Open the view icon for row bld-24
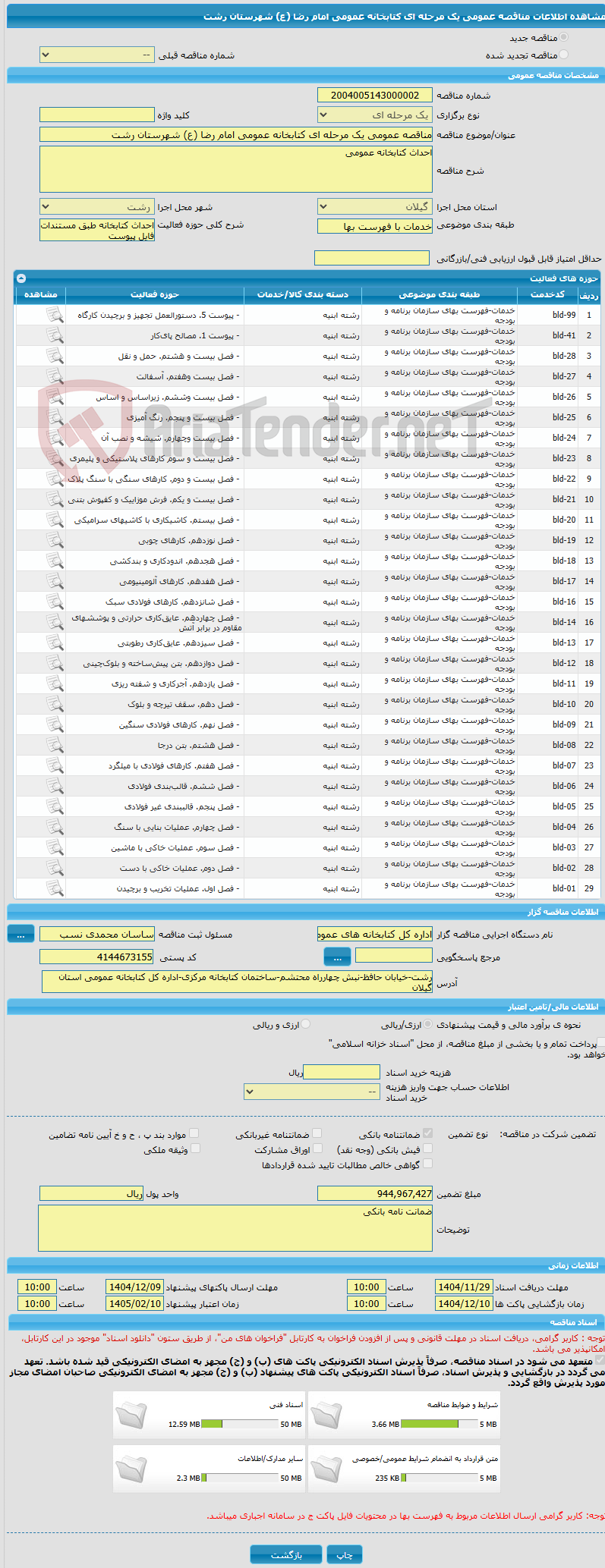 coord(55,438)
